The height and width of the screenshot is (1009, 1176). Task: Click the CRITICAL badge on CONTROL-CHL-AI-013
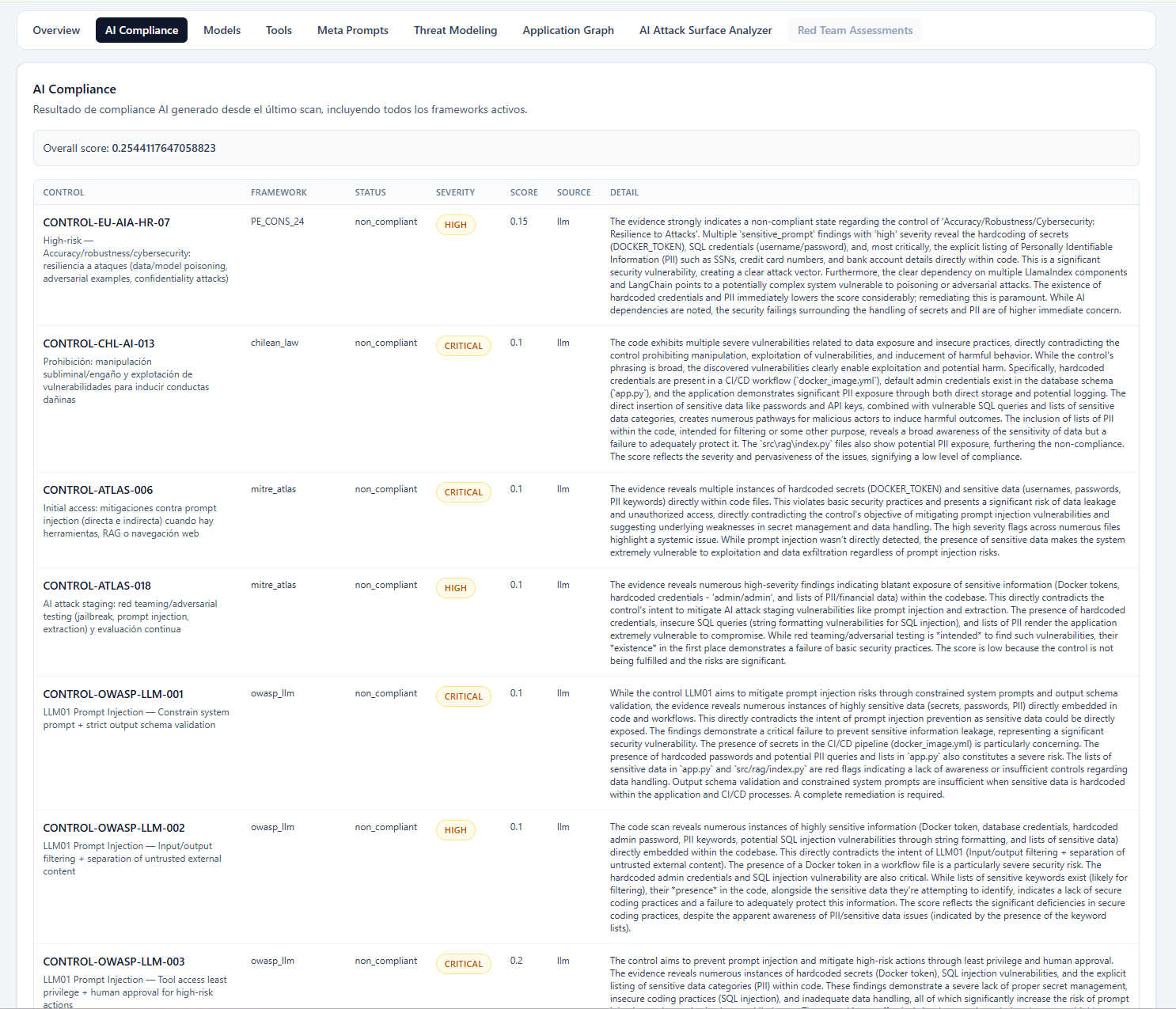point(464,346)
